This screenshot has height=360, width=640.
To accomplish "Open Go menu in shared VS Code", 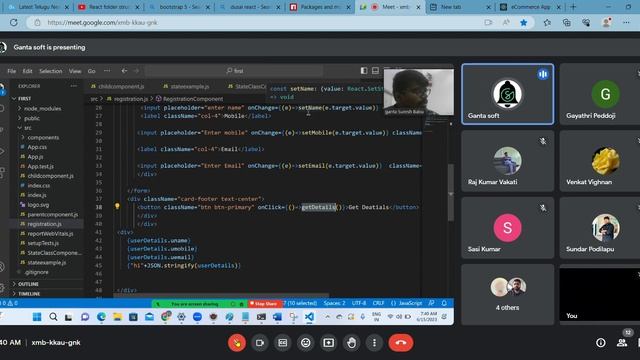I will pyautogui.click(x=91, y=71).
